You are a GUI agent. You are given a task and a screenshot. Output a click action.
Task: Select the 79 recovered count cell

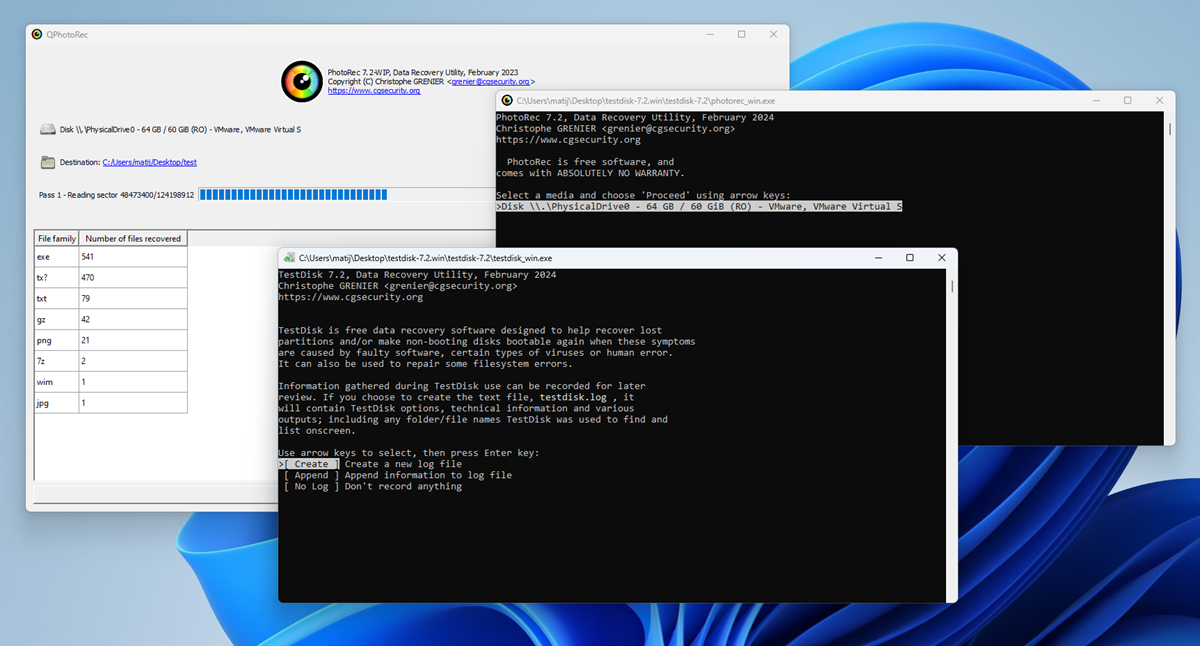[133, 299]
